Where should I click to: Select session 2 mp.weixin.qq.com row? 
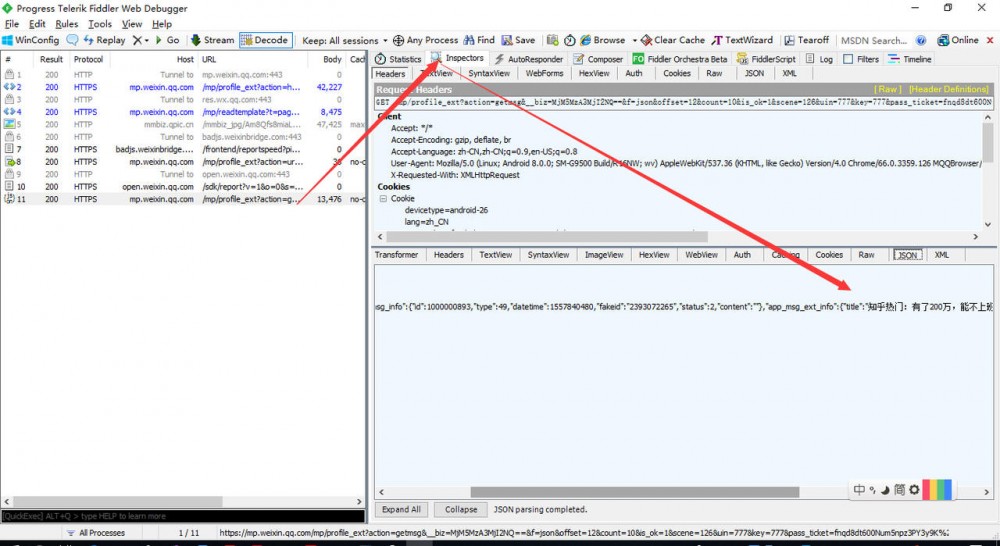(183, 87)
